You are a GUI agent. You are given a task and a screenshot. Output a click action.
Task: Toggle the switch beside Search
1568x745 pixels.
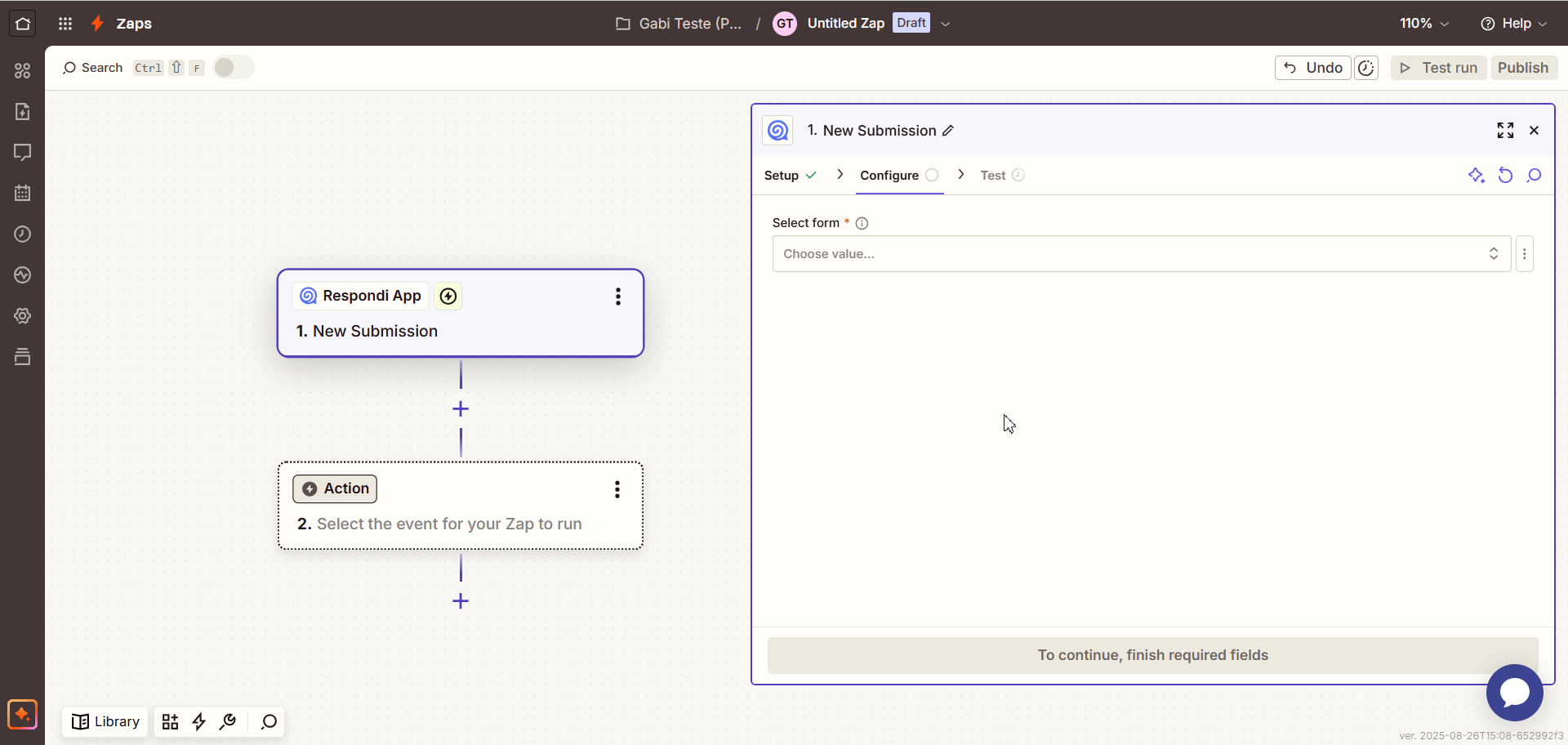[234, 67]
